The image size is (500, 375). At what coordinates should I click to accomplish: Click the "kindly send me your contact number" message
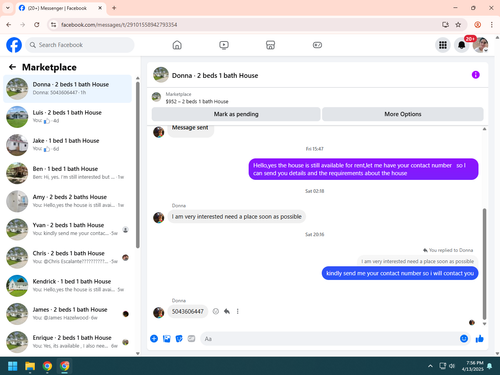point(400,273)
